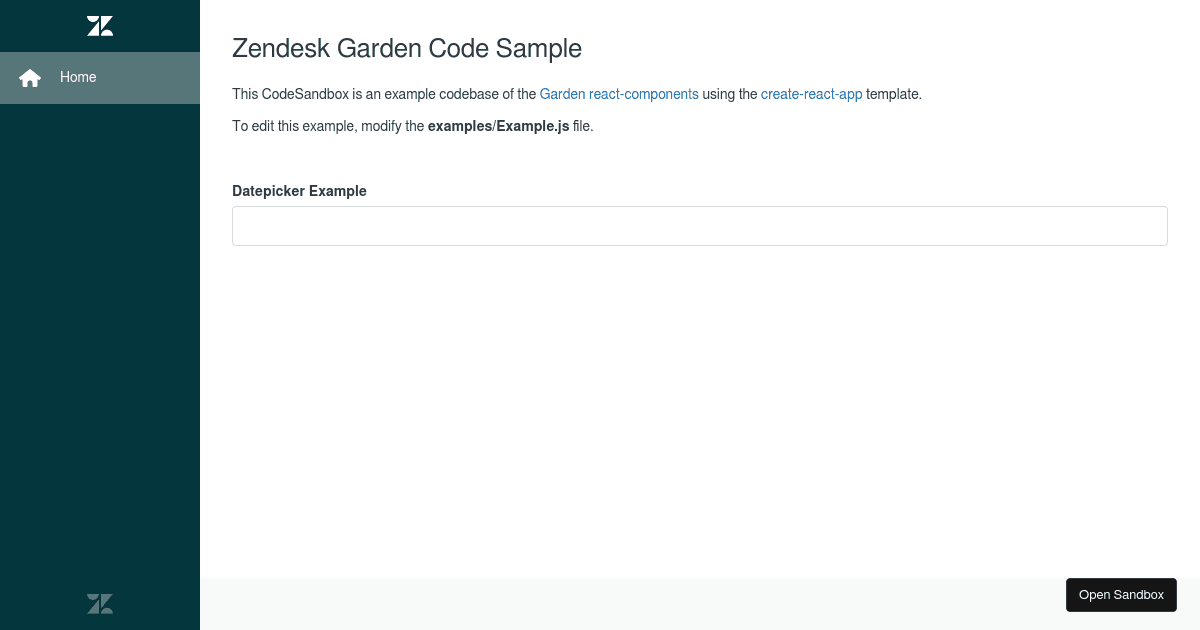Click the Datepicker Example heading
Viewport: 1200px width, 630px height.
[x=299, y=190]
